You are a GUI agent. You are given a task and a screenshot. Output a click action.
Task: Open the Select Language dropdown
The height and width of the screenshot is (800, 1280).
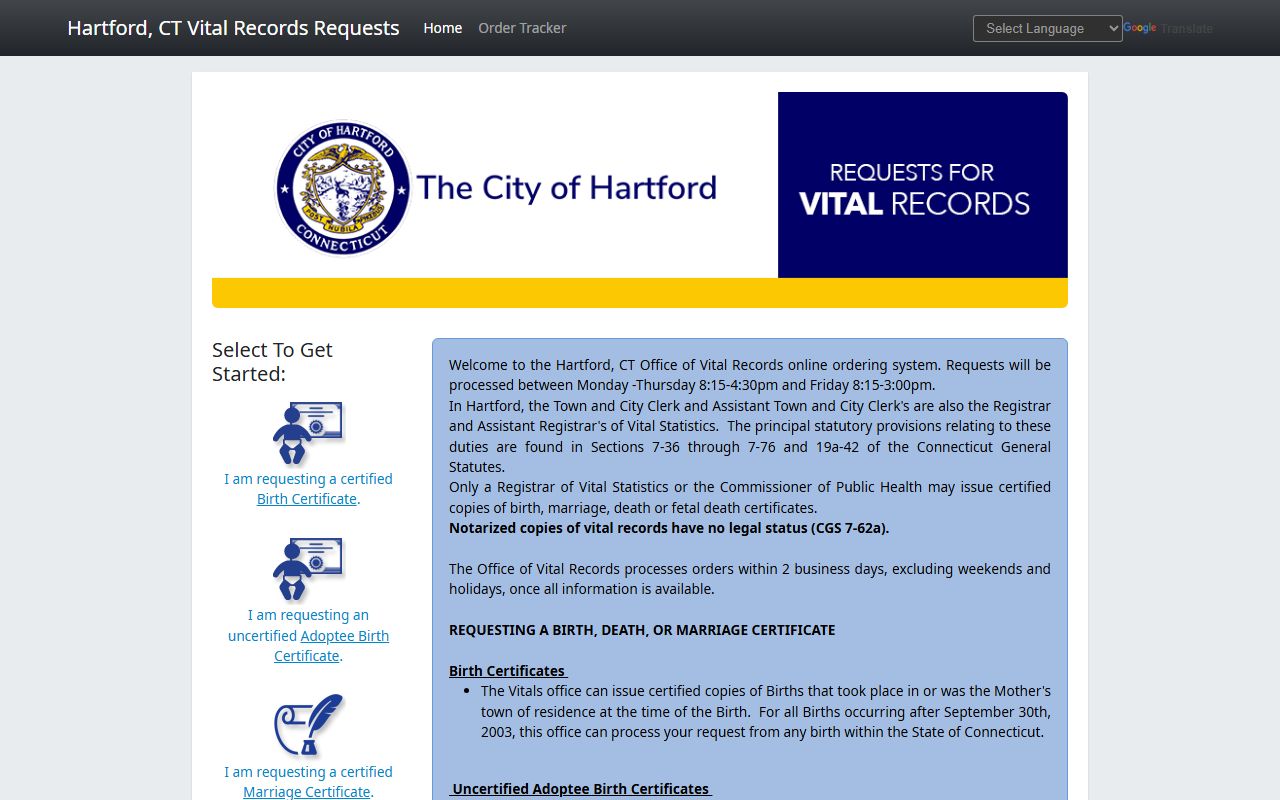[x=1047, y=28]
